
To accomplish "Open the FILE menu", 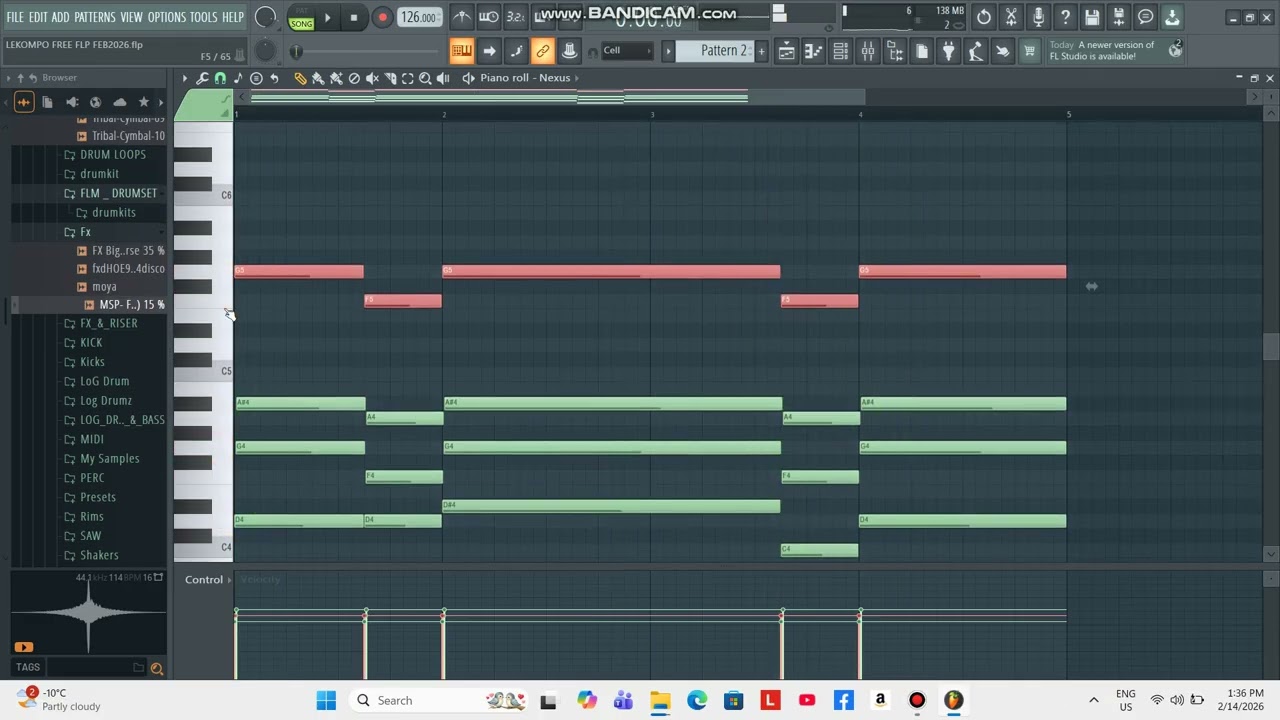I will (15, 17).
